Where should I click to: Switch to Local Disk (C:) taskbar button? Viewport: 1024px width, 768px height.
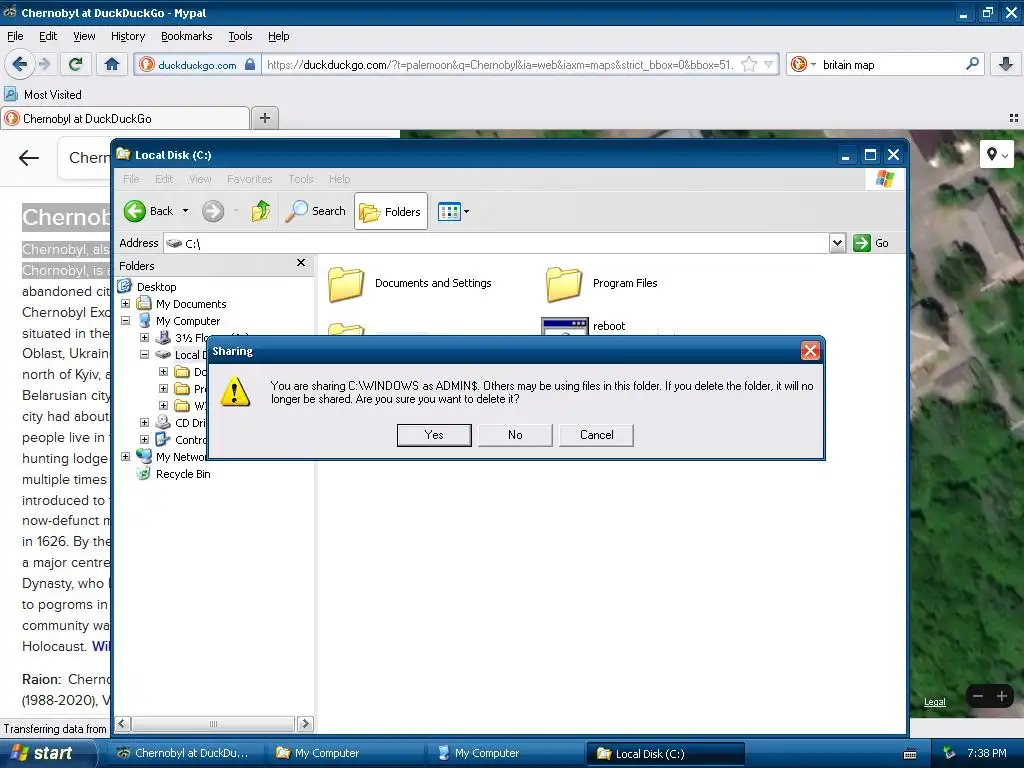665,754
